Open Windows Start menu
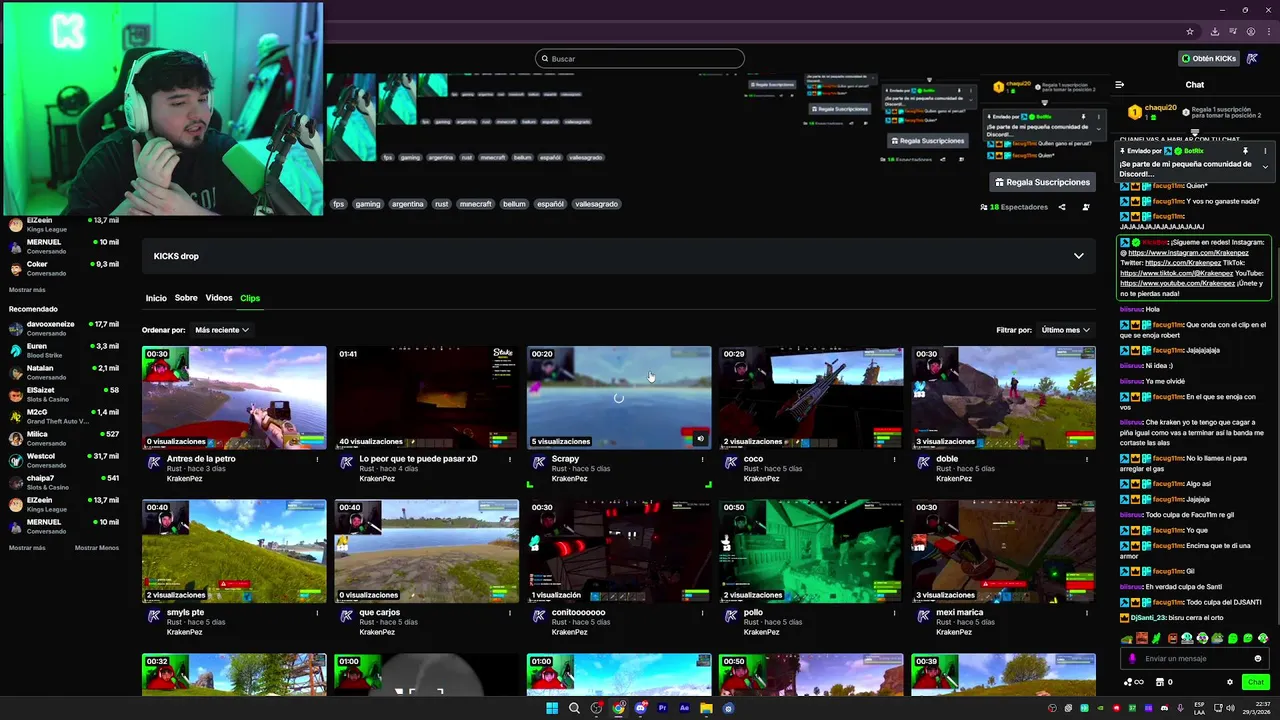The height and width of the screenshot is (720, 1280). click(551, 708)
